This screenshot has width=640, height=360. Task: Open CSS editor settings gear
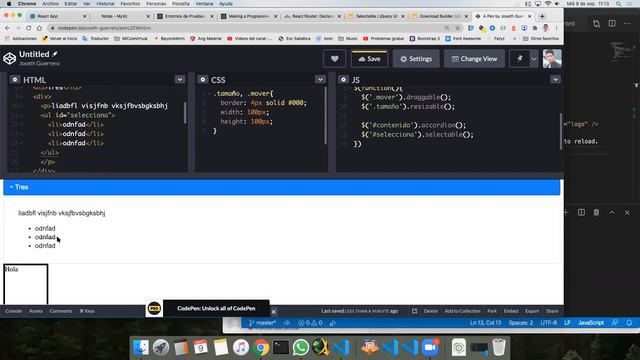tap(202, 80)
